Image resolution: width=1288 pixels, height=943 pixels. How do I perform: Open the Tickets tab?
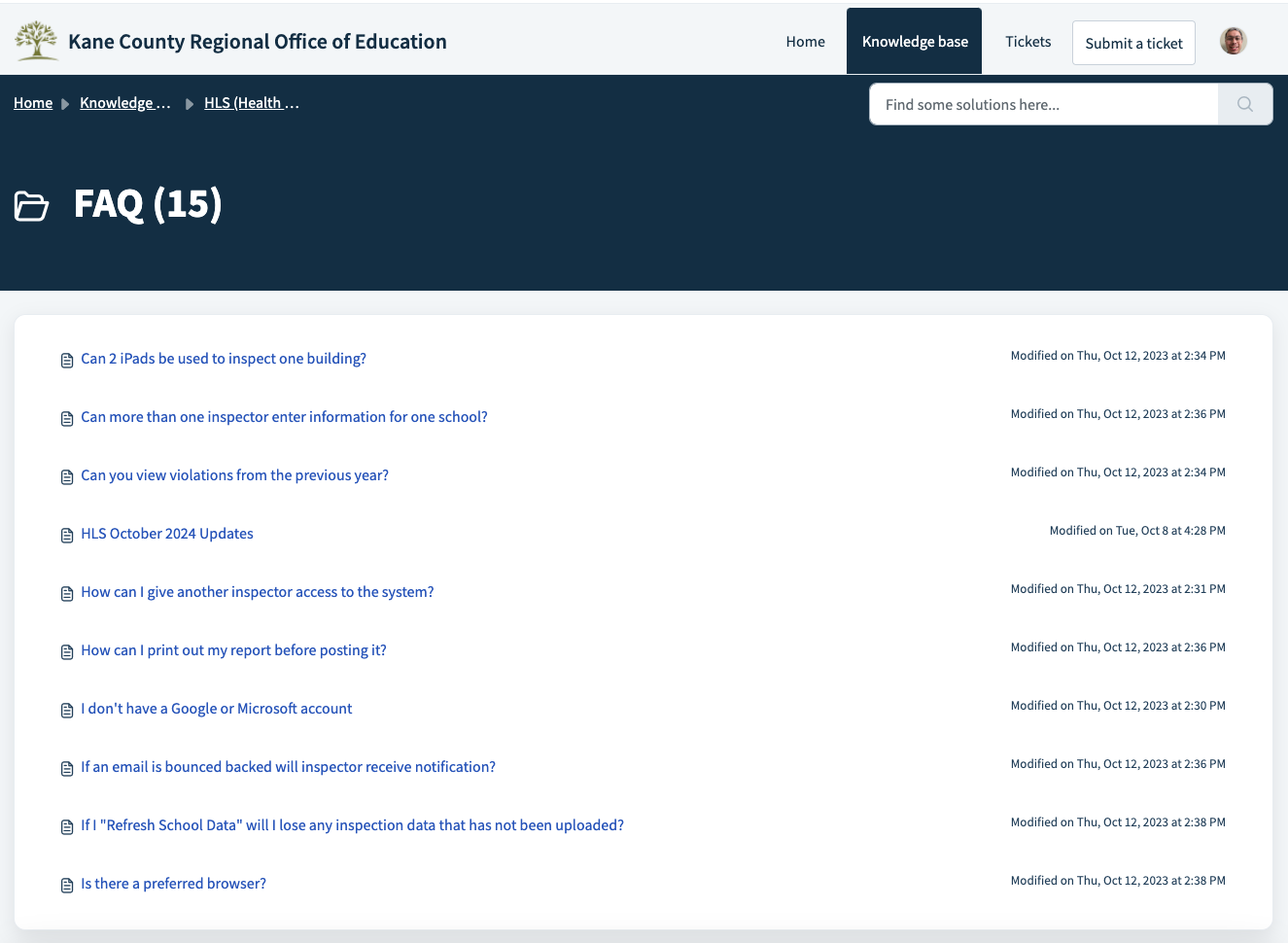click(1028, 42)
